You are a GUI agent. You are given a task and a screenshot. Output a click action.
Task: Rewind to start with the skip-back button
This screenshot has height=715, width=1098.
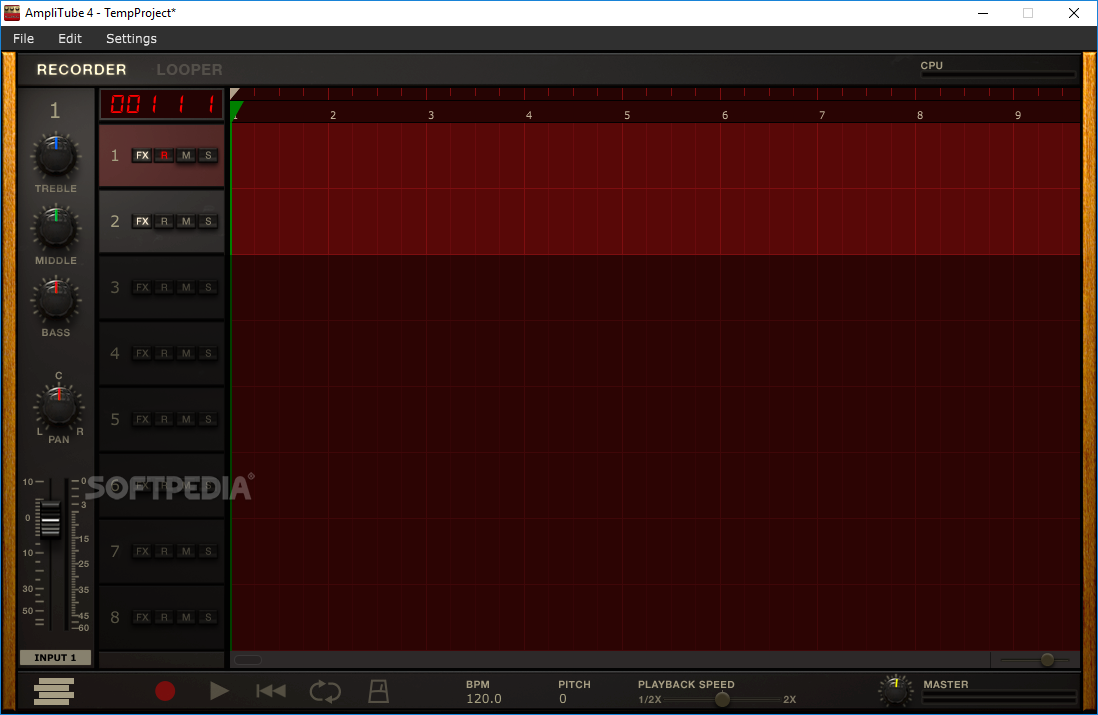271,691
